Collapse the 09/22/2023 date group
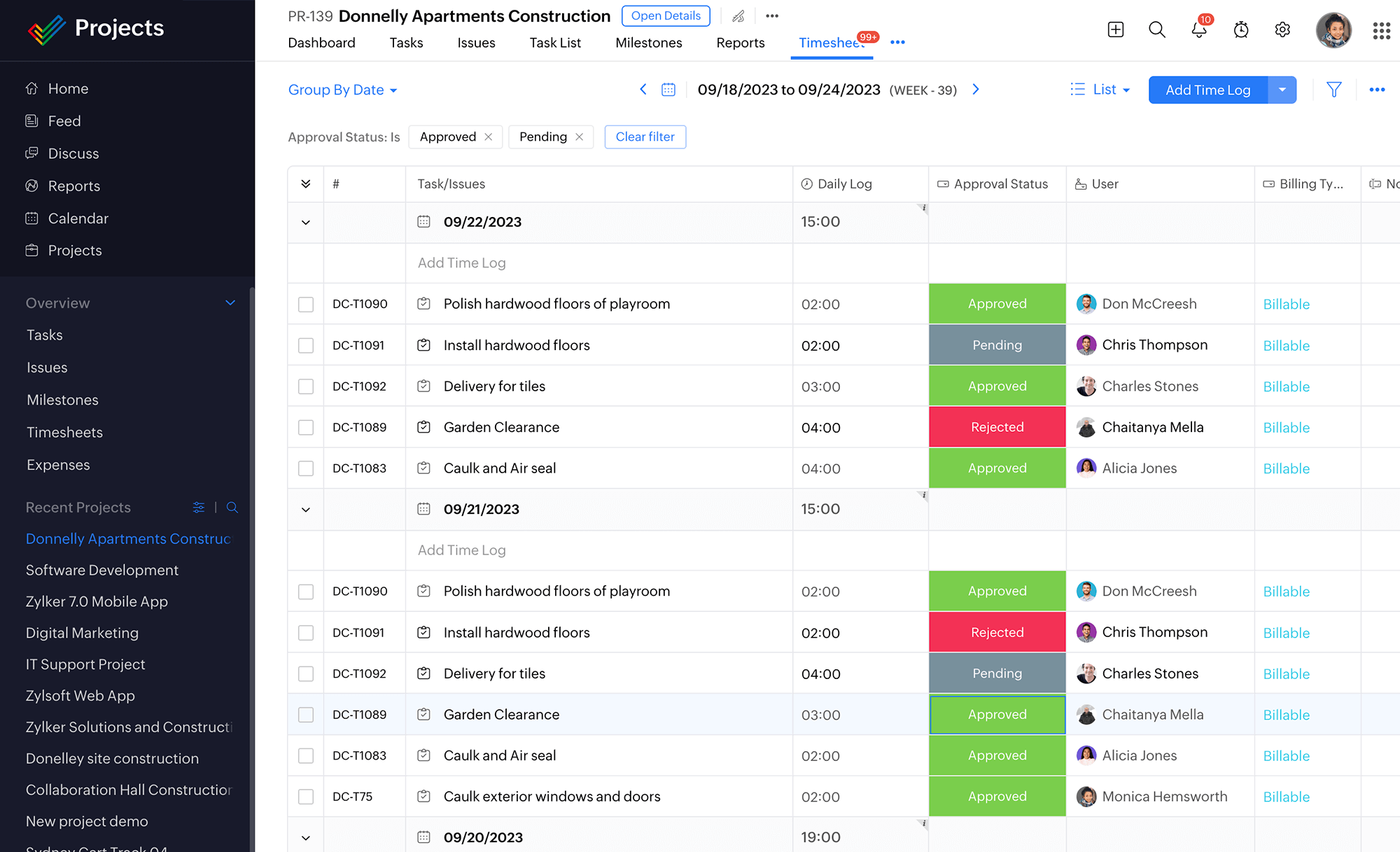1400x852 pixels. (305, 222)
